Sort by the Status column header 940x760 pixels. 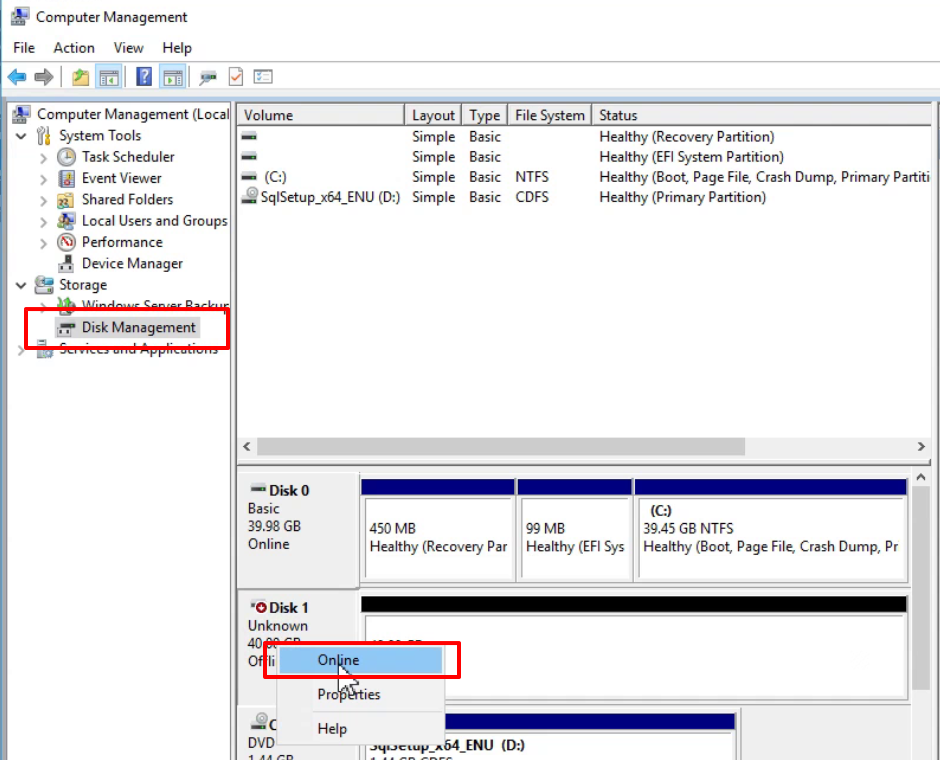pyautogui.click(x=761, y=115)
